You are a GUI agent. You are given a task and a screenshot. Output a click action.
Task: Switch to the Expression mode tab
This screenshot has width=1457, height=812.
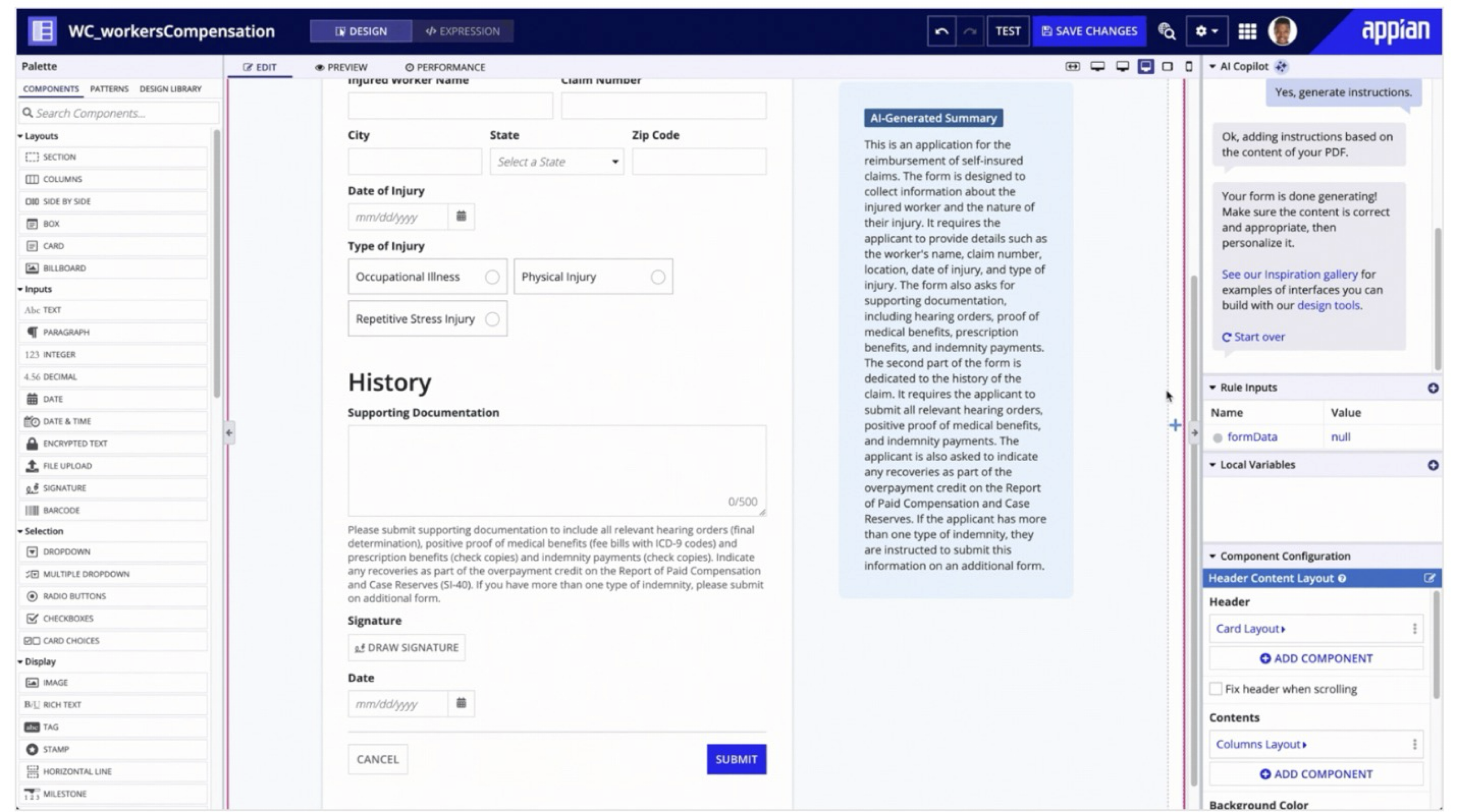[x=462, y=31]
